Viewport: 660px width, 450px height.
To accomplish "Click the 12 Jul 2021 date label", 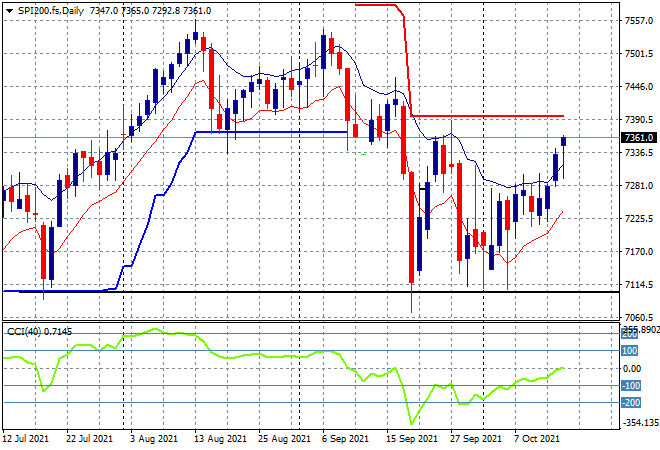I will 25,439.
